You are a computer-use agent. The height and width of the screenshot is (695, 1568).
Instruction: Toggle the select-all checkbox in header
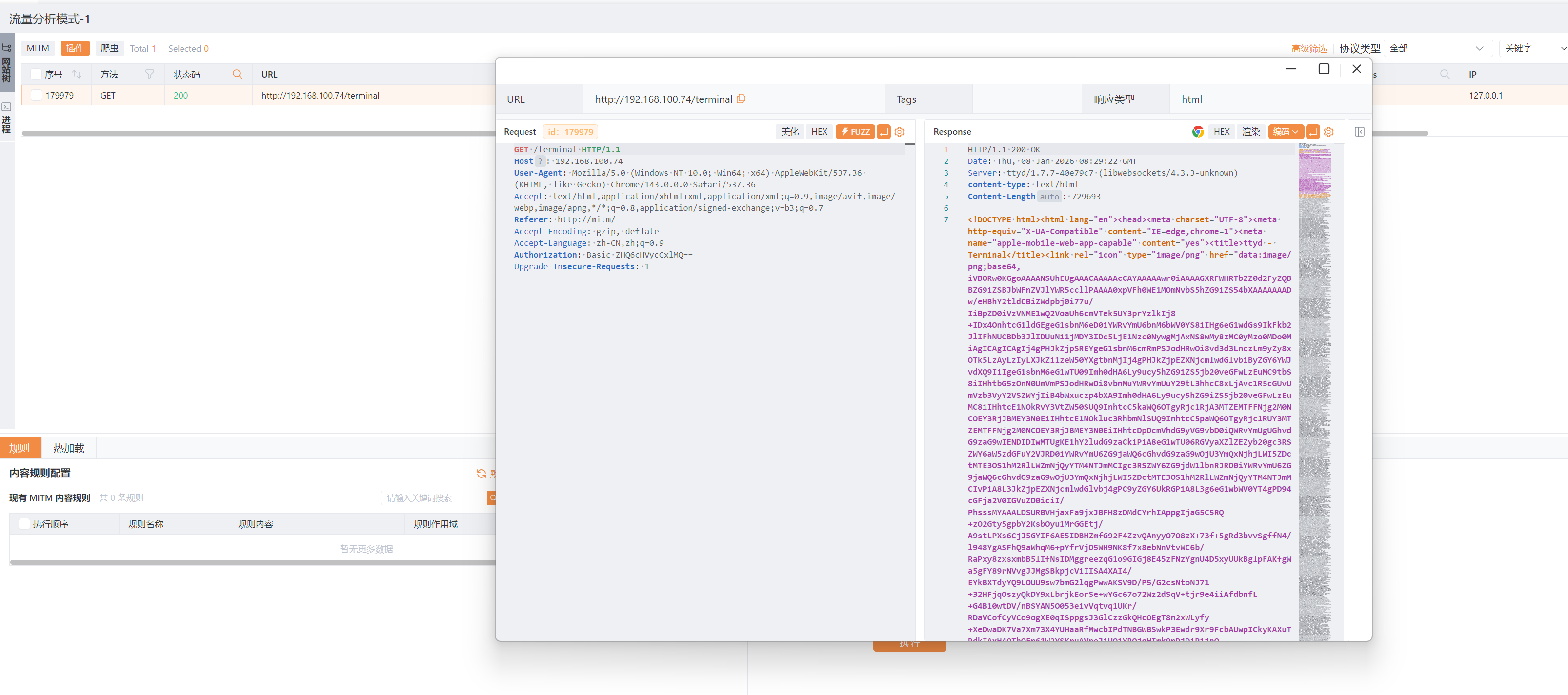tap(36, 74)
